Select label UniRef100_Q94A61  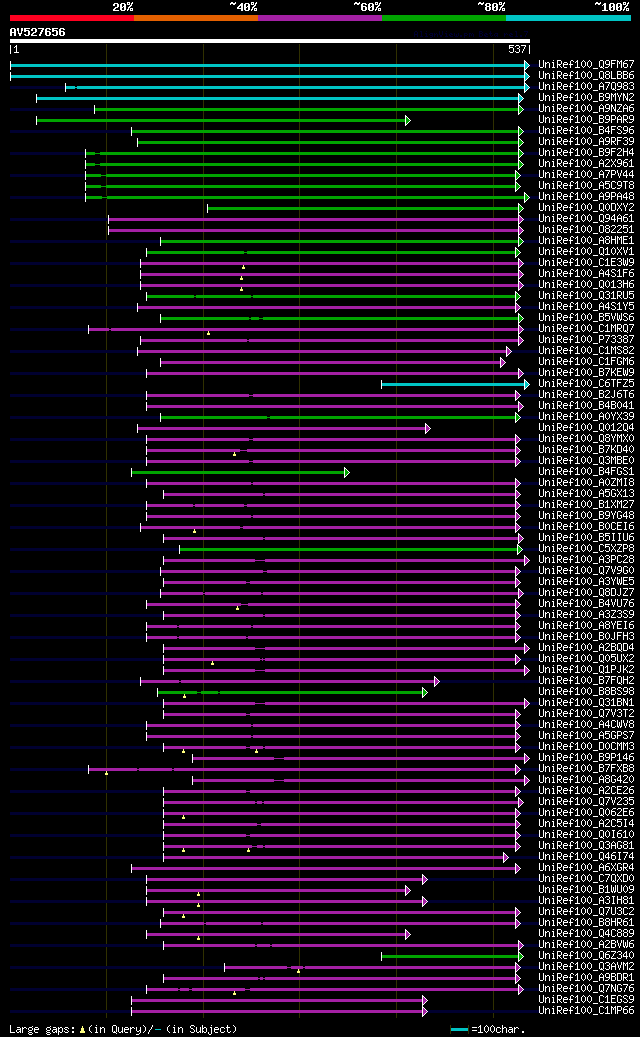(586, 219)
